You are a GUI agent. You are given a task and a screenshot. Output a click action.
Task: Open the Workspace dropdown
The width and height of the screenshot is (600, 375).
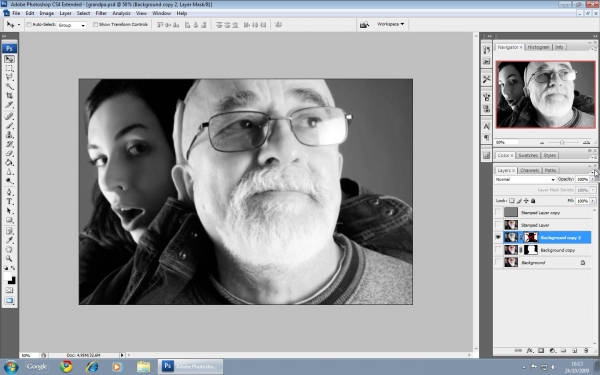390,24
